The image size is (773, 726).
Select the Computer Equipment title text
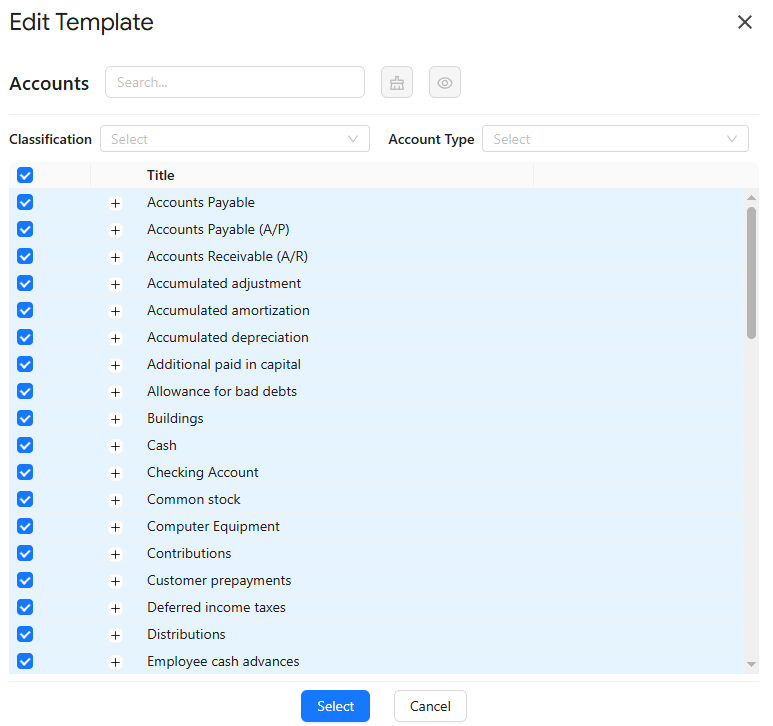pyautogui.click(x=213, y=526)
